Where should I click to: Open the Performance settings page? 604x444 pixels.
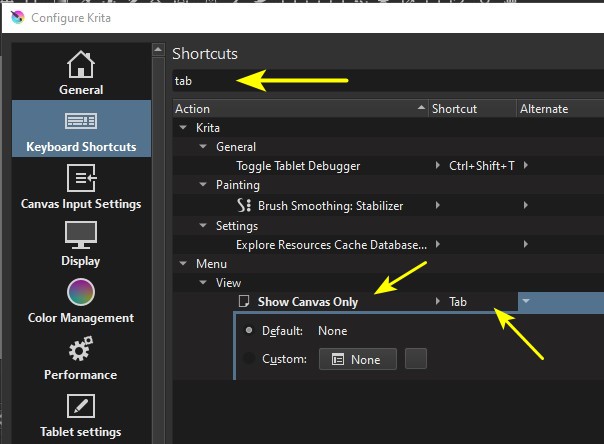click(x=81, y=357)
